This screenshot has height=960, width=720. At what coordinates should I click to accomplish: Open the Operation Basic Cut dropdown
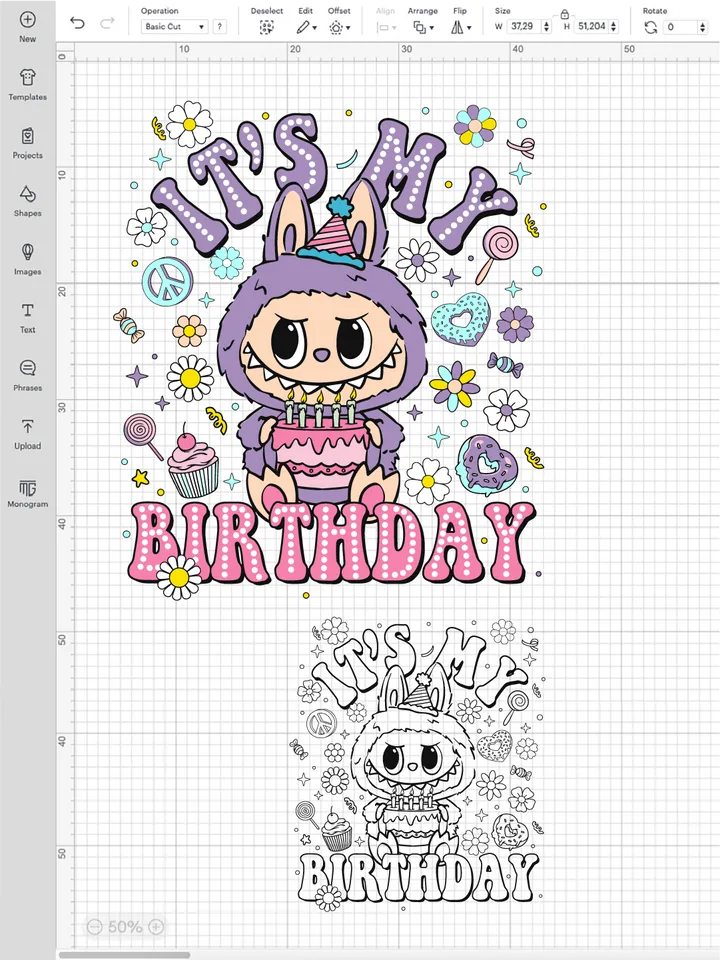pyautogui.click(x=174, y=27)
